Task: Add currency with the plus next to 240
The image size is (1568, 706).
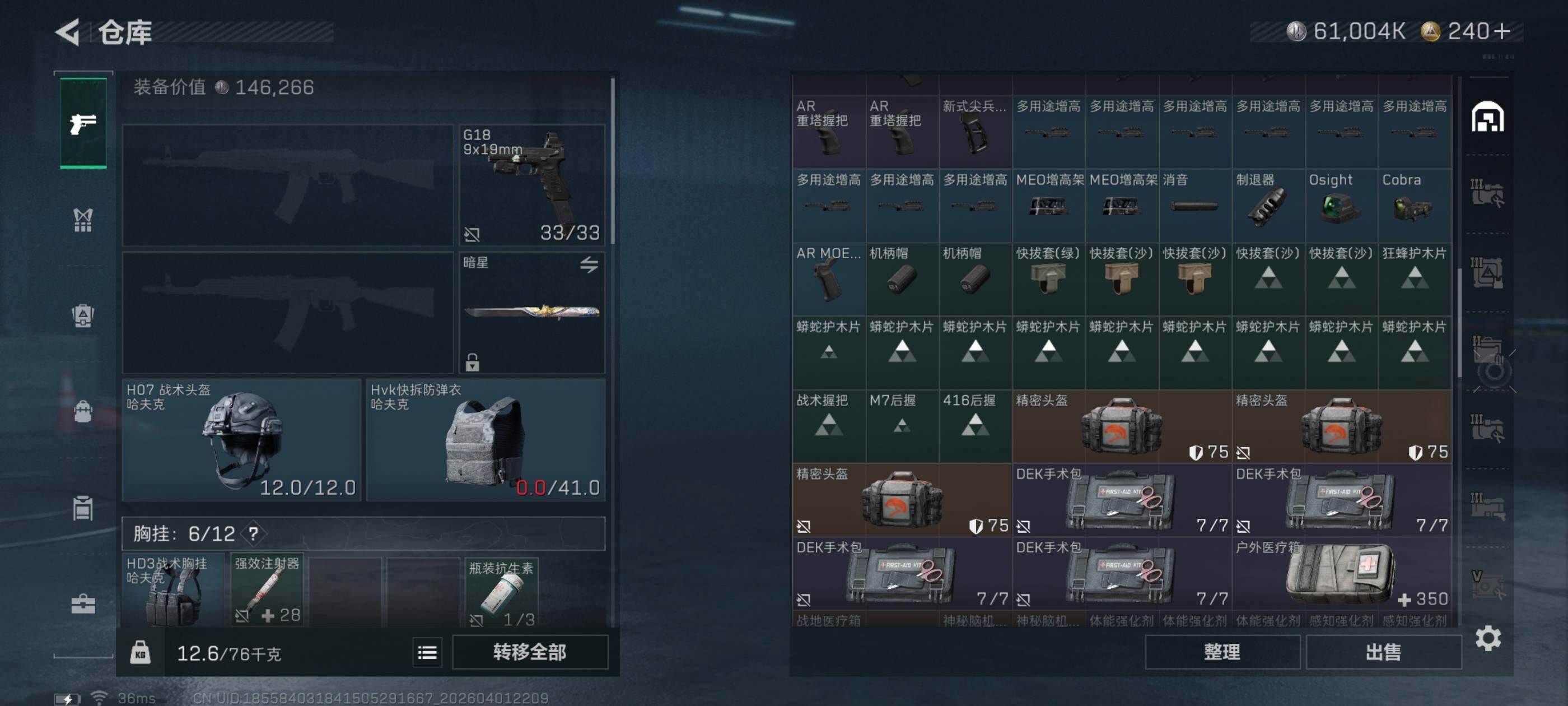Action: pos(1502,31)
